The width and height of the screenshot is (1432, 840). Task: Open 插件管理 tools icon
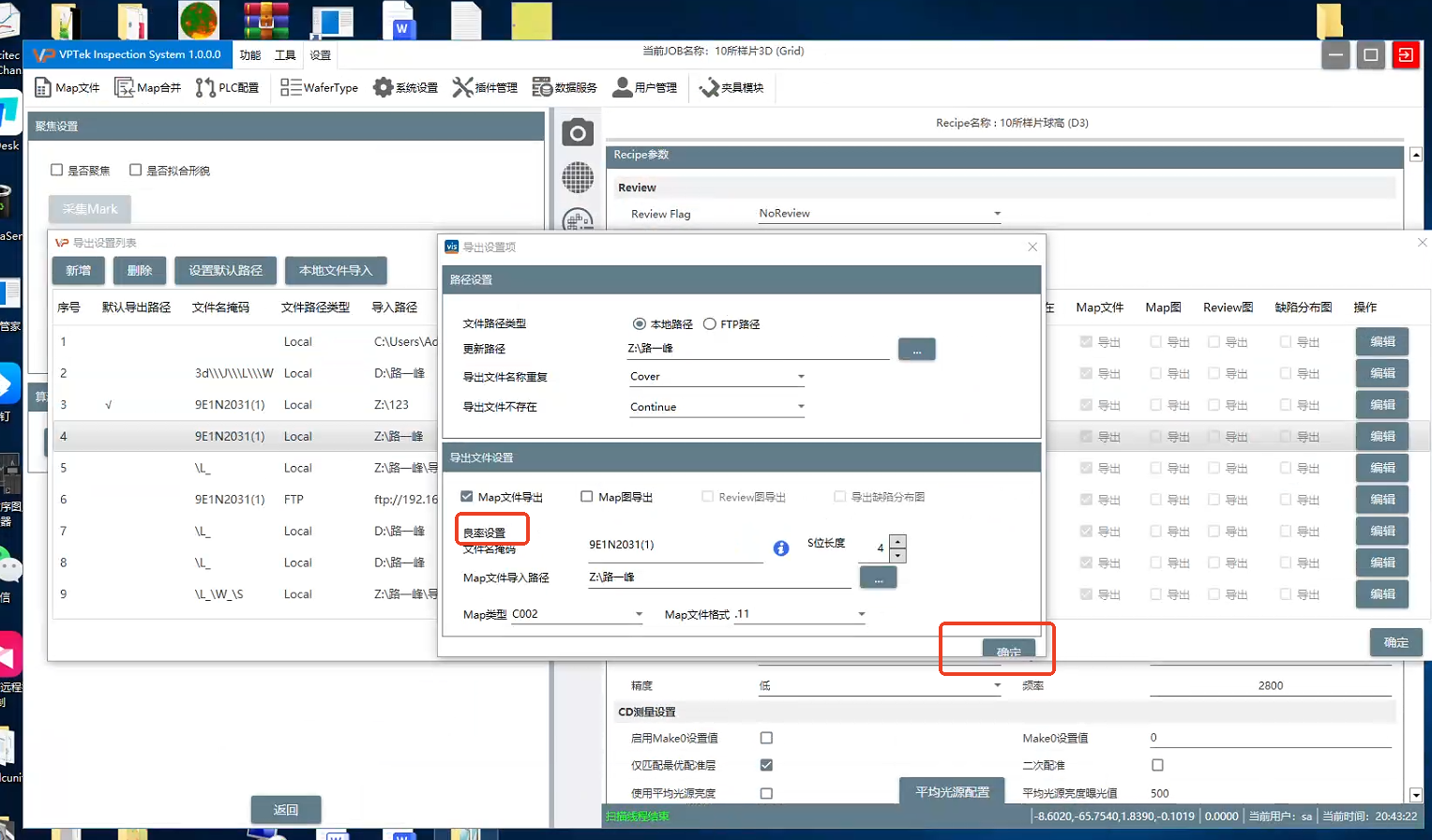point(462,88)
